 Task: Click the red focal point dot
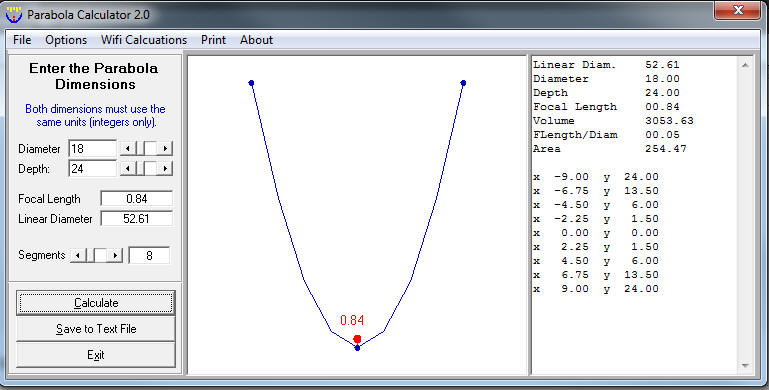357,339
